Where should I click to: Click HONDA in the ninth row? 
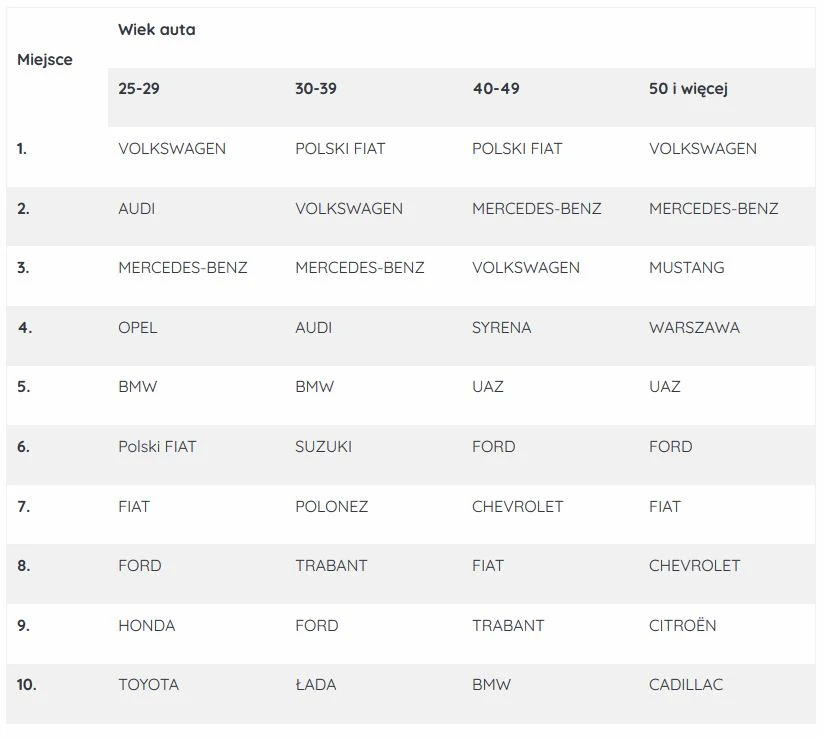146,626
